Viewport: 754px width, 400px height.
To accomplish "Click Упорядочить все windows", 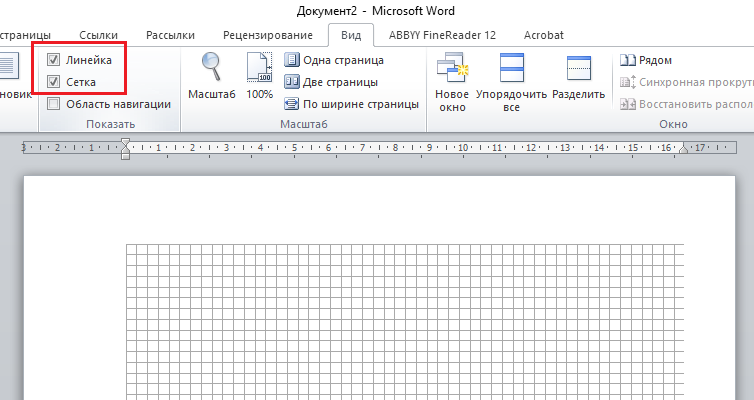I will coord(511,82).
